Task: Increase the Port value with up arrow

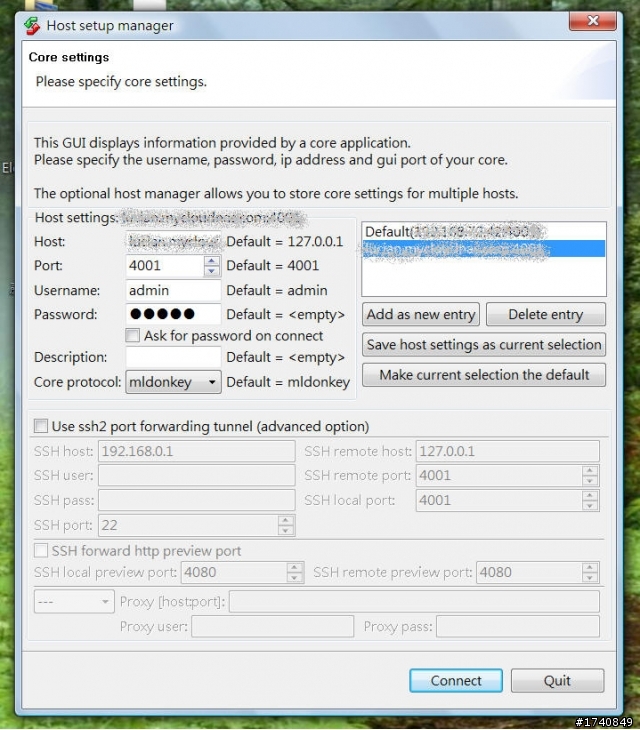Action: coord(212,261)
